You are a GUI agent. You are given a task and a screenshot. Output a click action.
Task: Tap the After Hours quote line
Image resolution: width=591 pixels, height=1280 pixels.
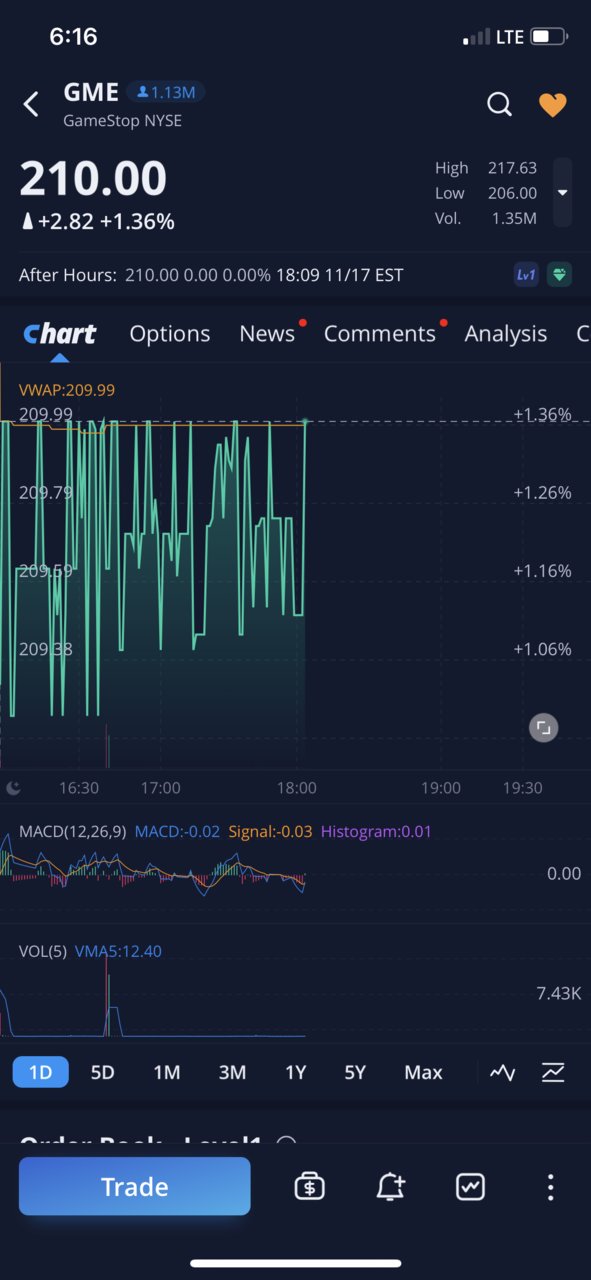(x=211, y=275)
